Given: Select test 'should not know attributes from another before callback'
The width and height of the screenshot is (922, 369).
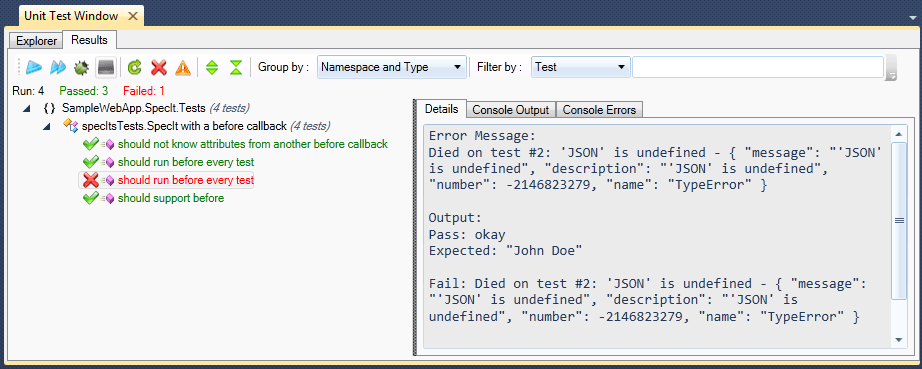Looking at the screenshot, I should click(x=253, y=144).
